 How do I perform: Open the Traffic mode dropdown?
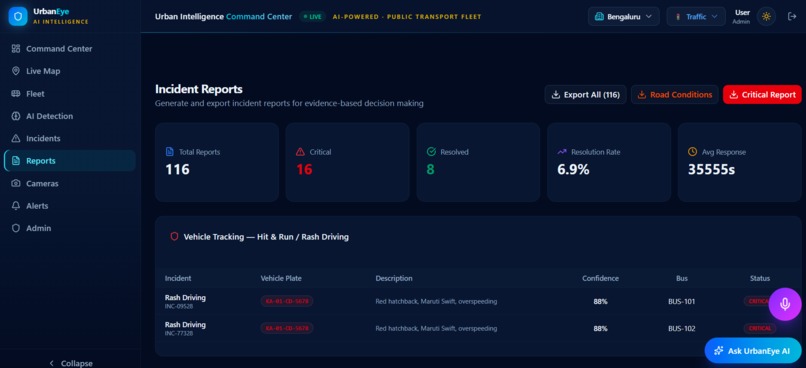tap(696, 16)
